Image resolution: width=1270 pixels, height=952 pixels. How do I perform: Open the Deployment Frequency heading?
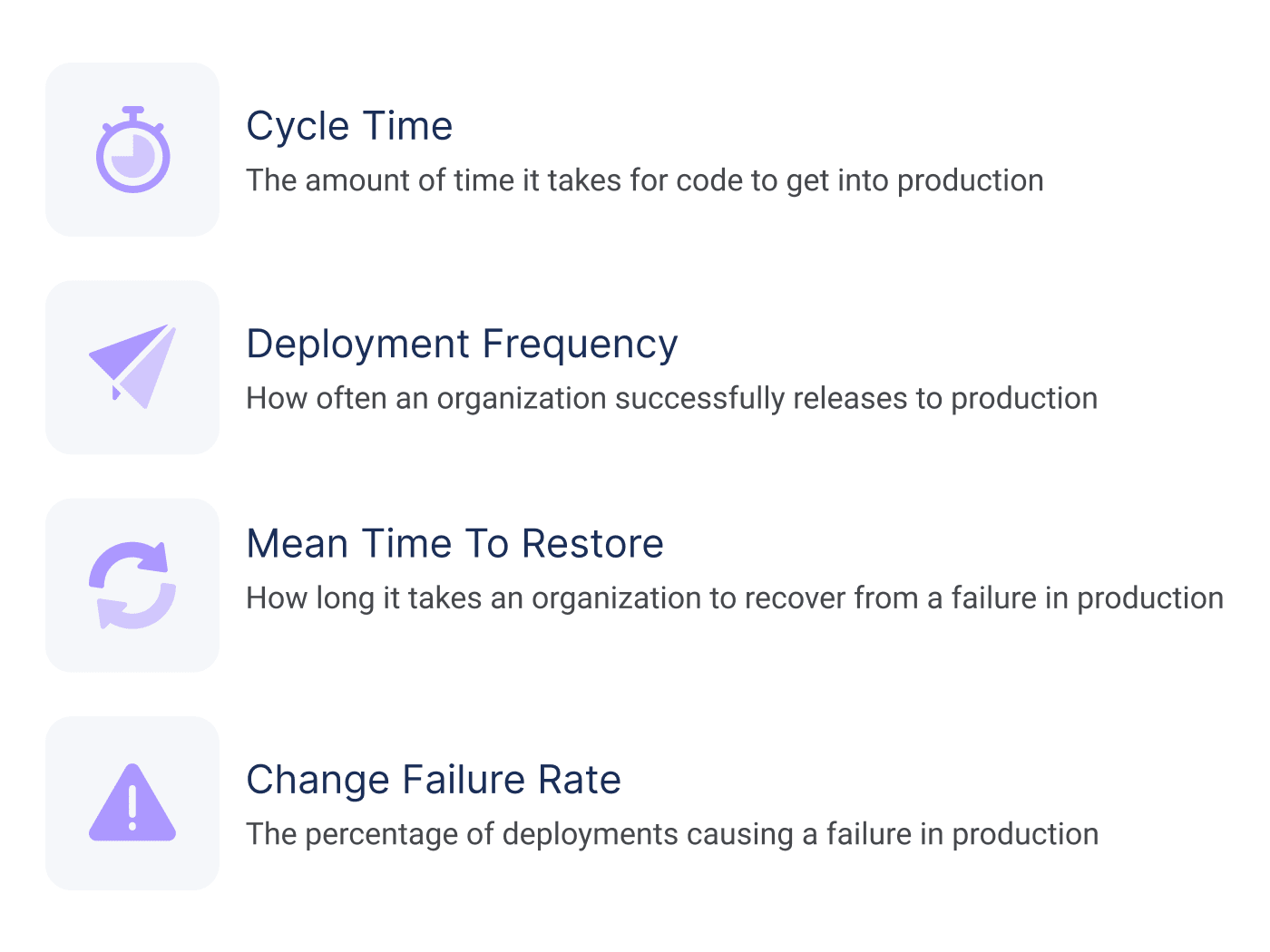pos(463,345)
